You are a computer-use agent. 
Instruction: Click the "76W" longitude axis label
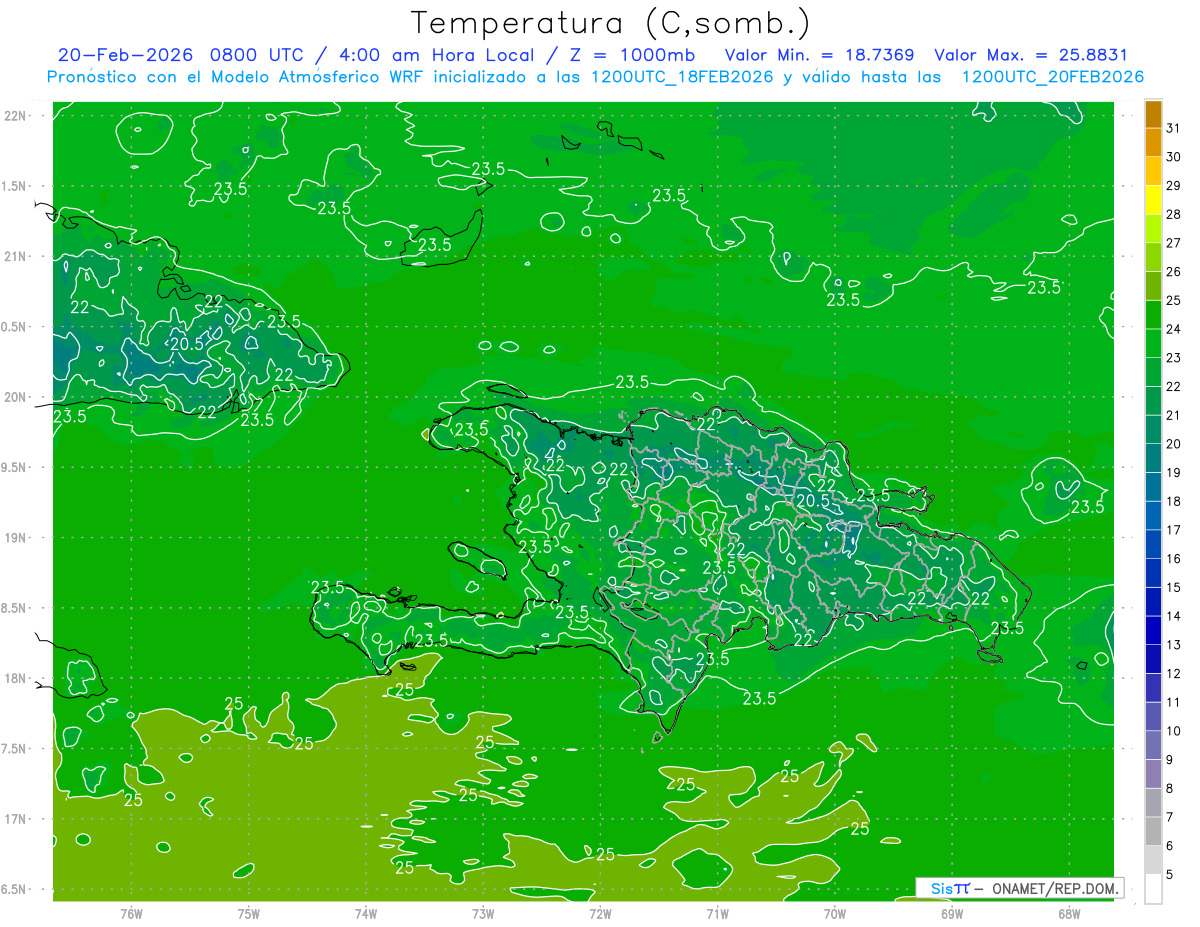(x=131, y=914)
